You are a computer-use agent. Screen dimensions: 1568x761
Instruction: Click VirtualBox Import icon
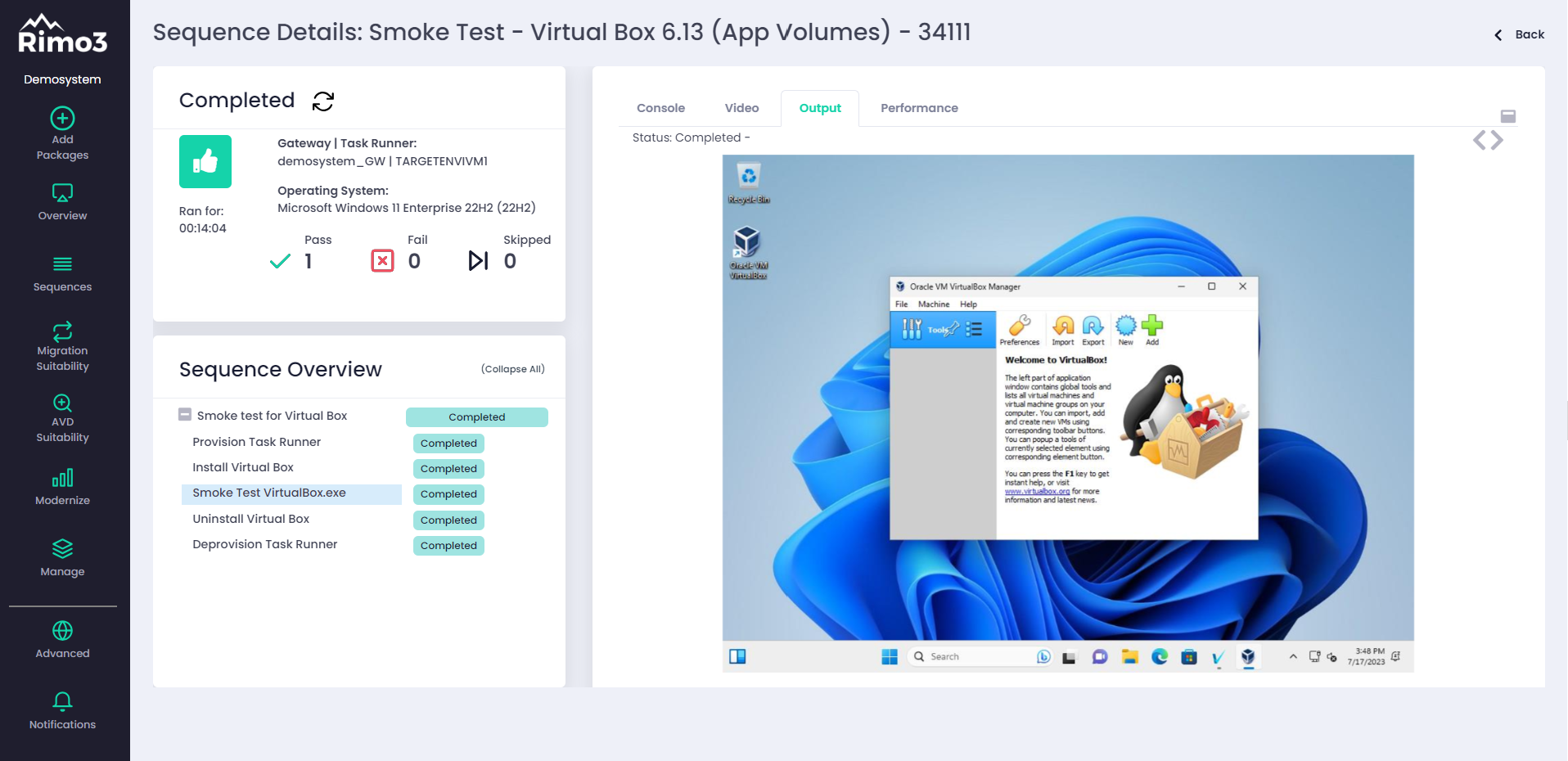1063,331
